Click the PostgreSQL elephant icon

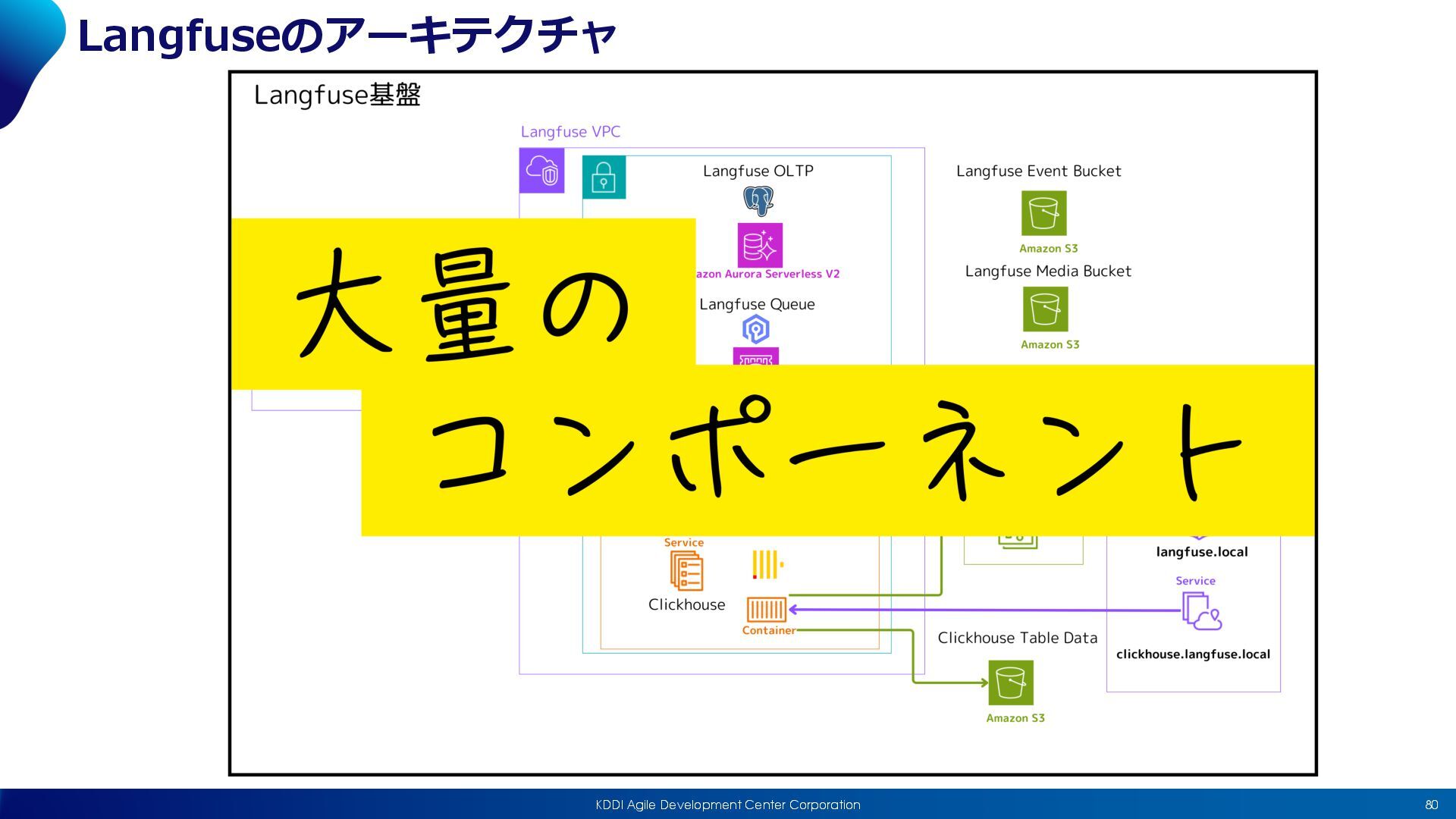pos(758,201)
